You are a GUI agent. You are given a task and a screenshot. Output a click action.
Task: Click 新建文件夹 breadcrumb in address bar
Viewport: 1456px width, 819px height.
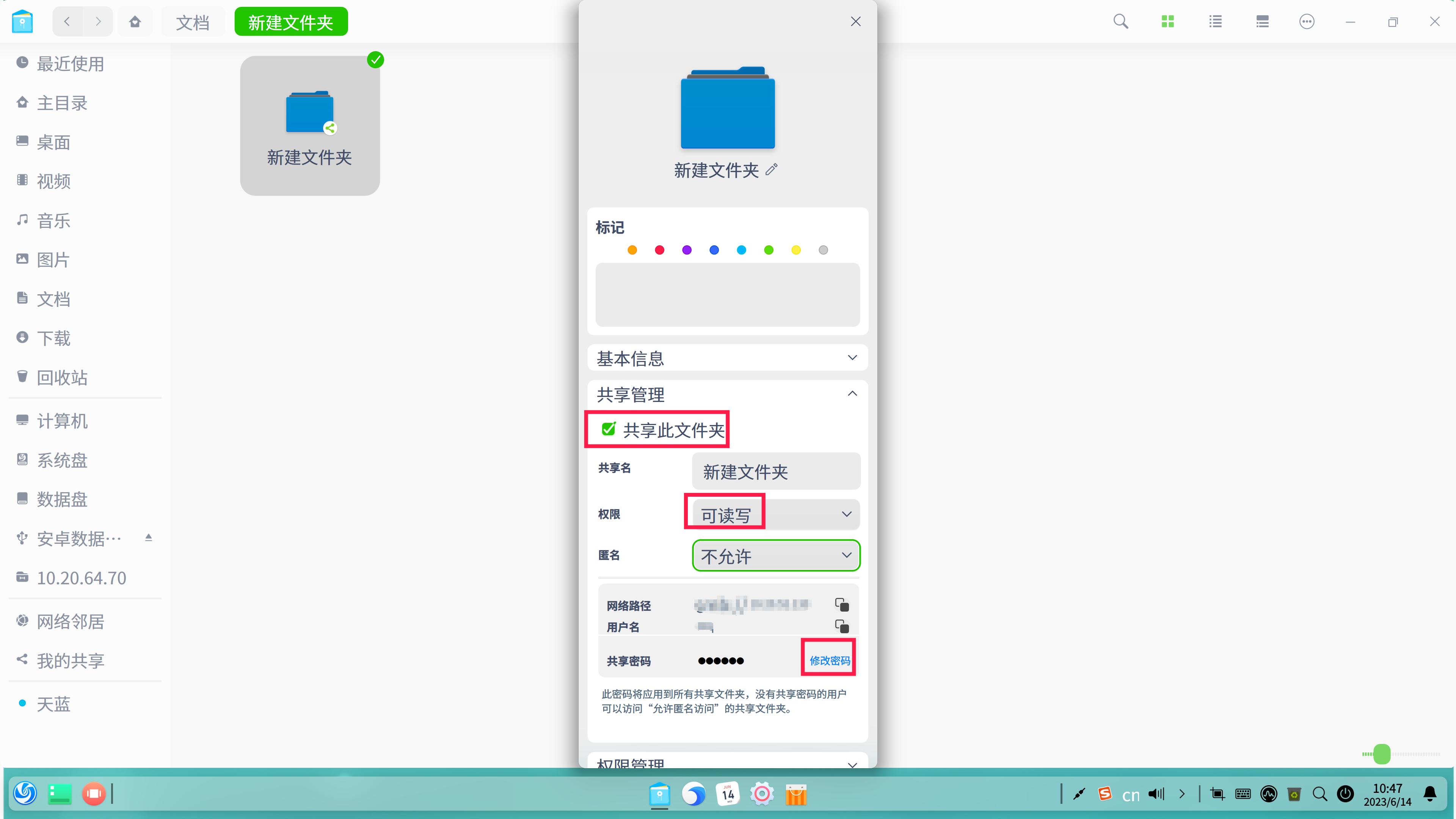(291, 22)
